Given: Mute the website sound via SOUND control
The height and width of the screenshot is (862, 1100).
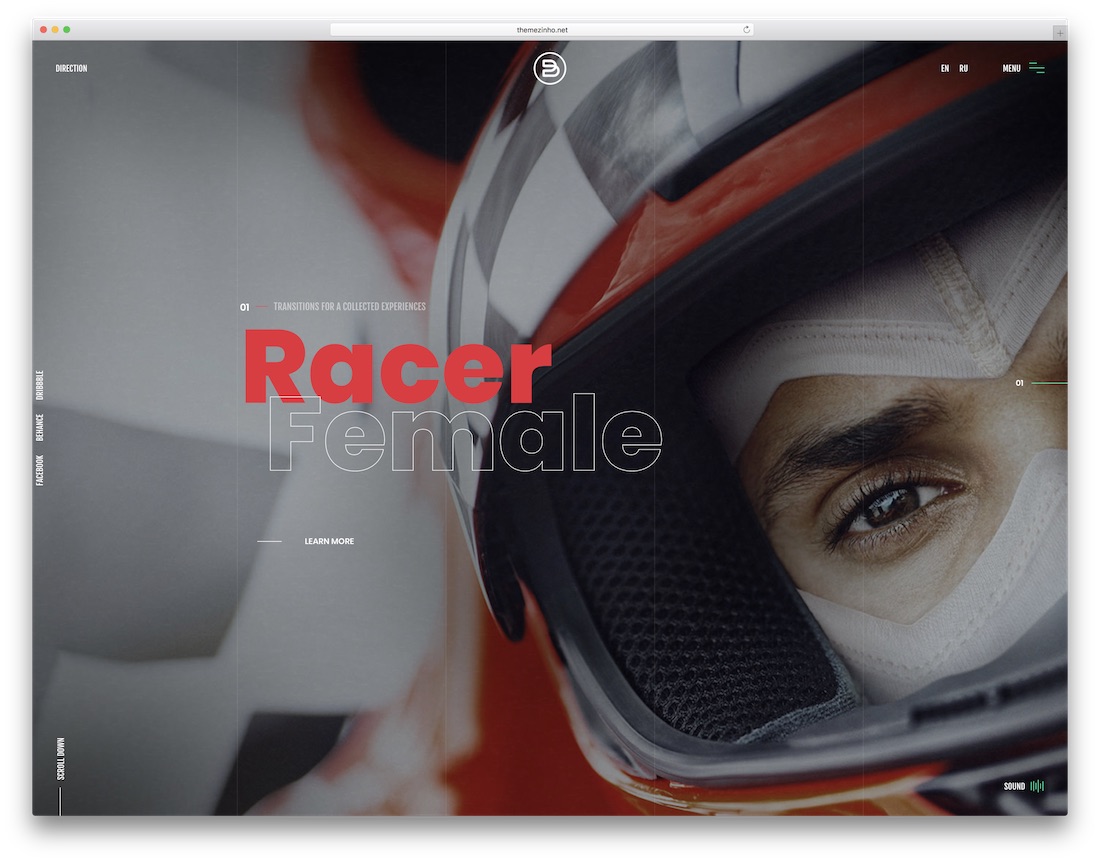Looking at the screenshot, I should [x=1013, y=786].
